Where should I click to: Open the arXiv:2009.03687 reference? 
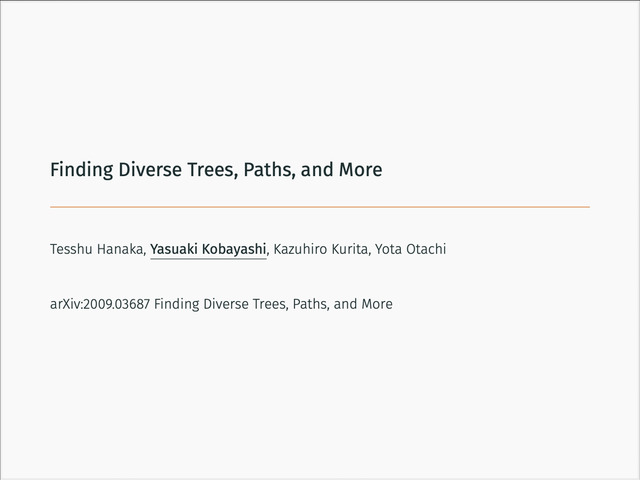[100, 303]
